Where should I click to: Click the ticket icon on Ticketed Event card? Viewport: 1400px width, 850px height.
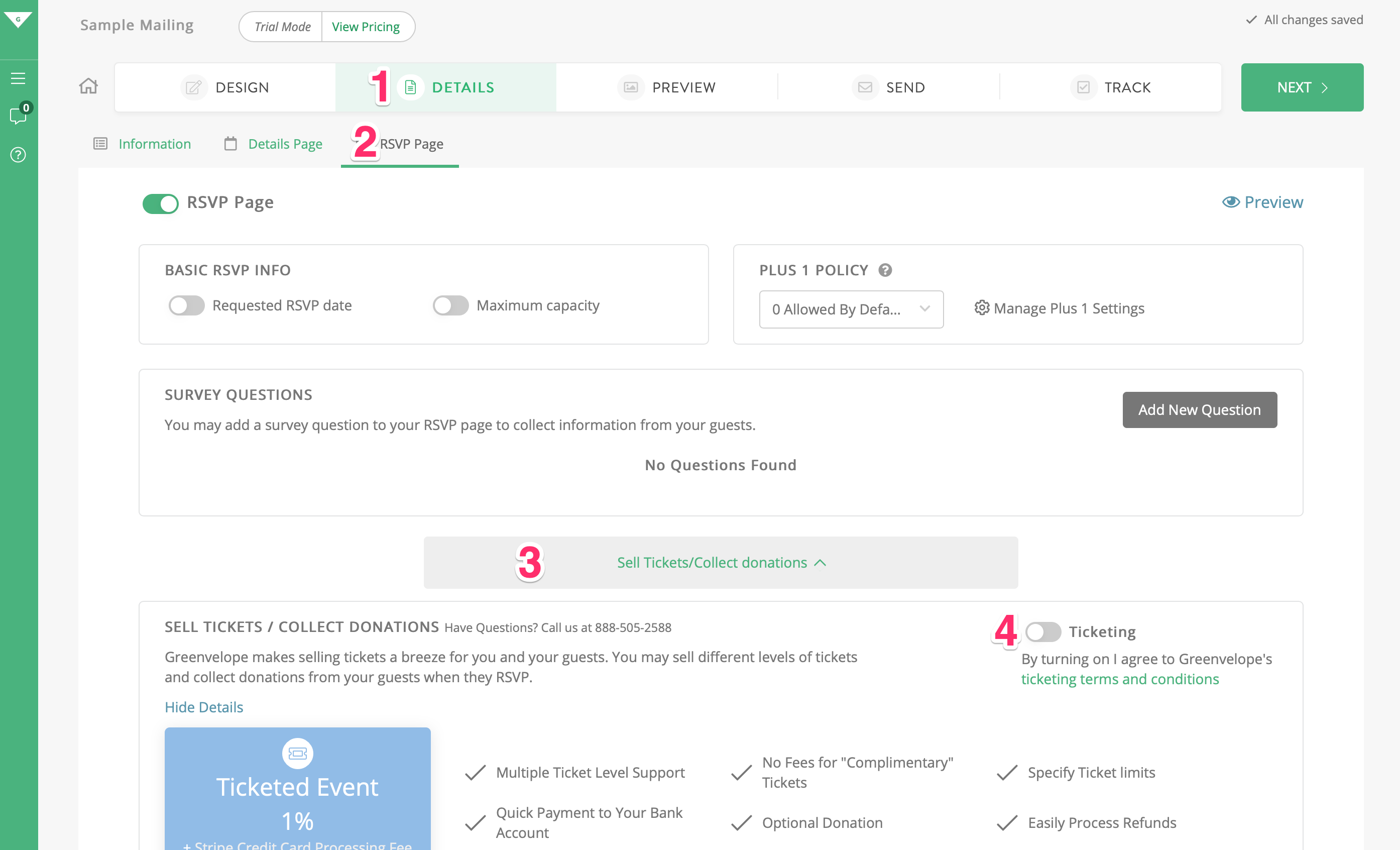tap(297, 754)
